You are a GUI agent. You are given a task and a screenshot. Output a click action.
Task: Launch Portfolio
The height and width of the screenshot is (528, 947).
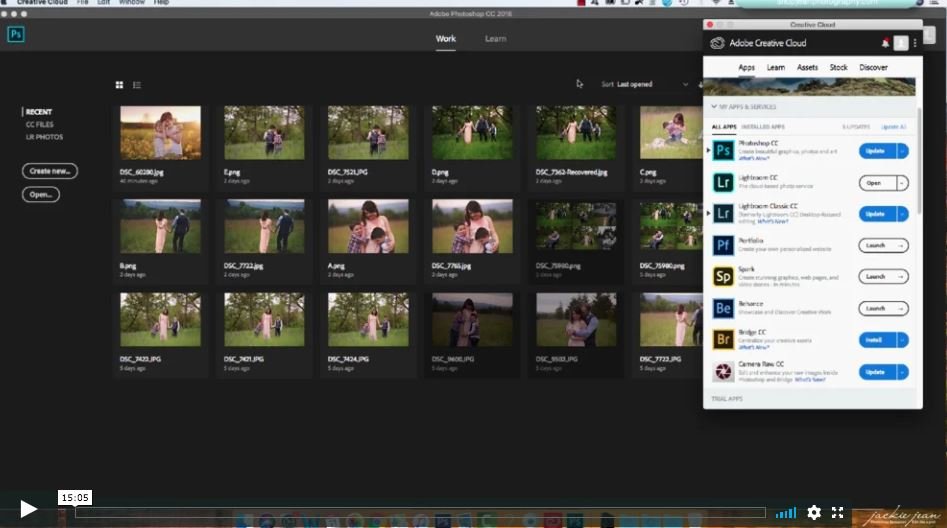(884, 245)
